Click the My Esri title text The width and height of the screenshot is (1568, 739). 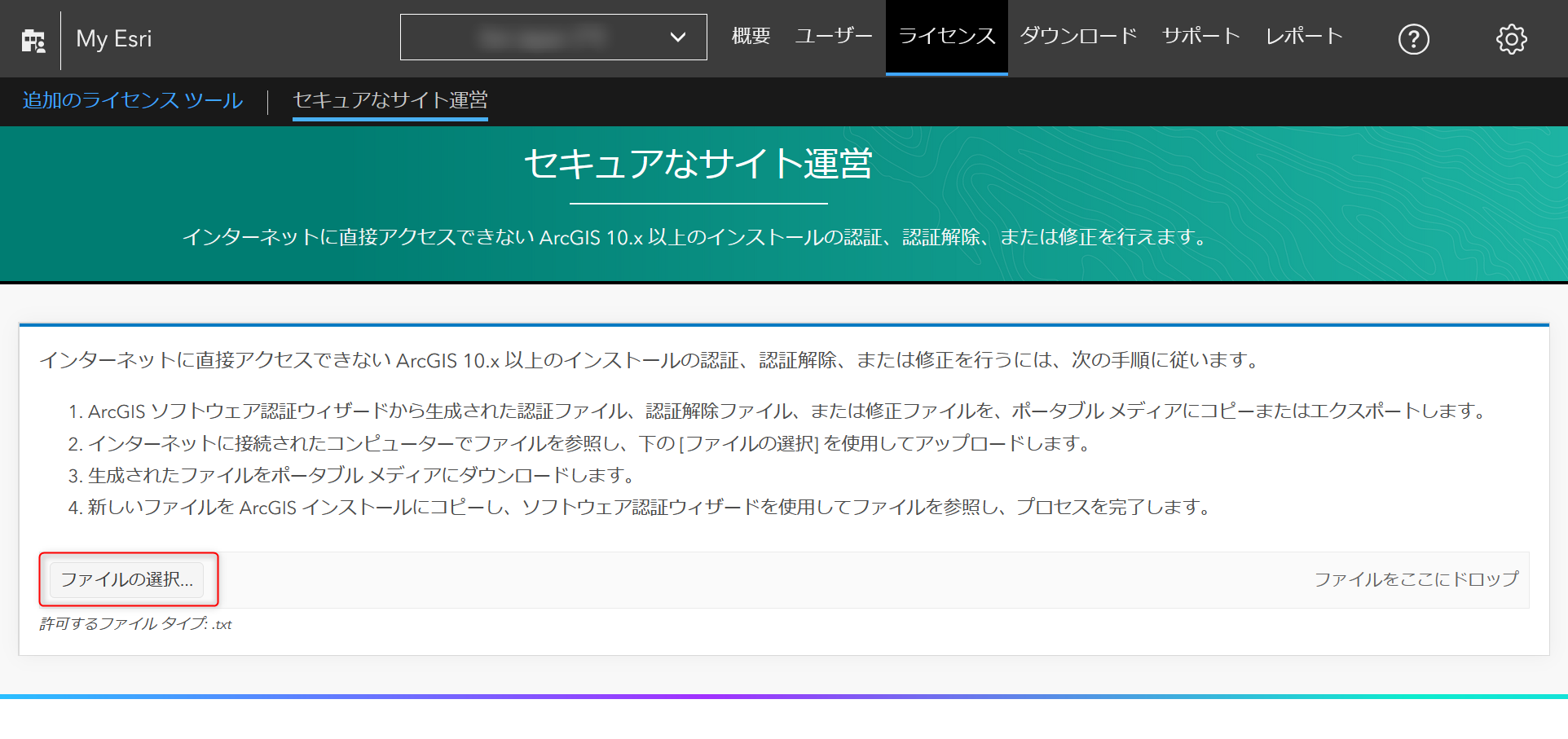tap(114, 39)
